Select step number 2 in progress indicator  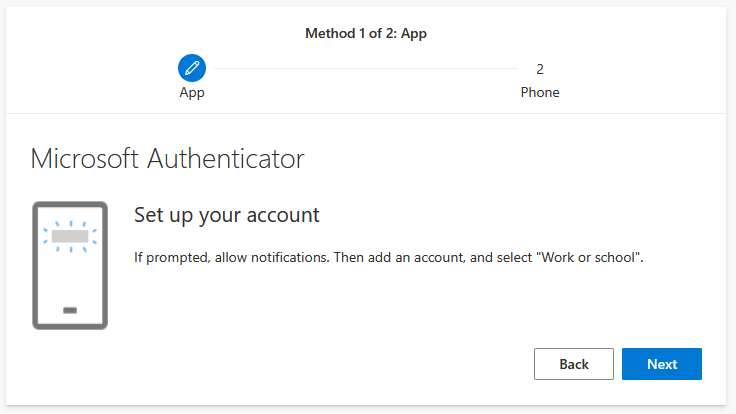coord(540,69)
